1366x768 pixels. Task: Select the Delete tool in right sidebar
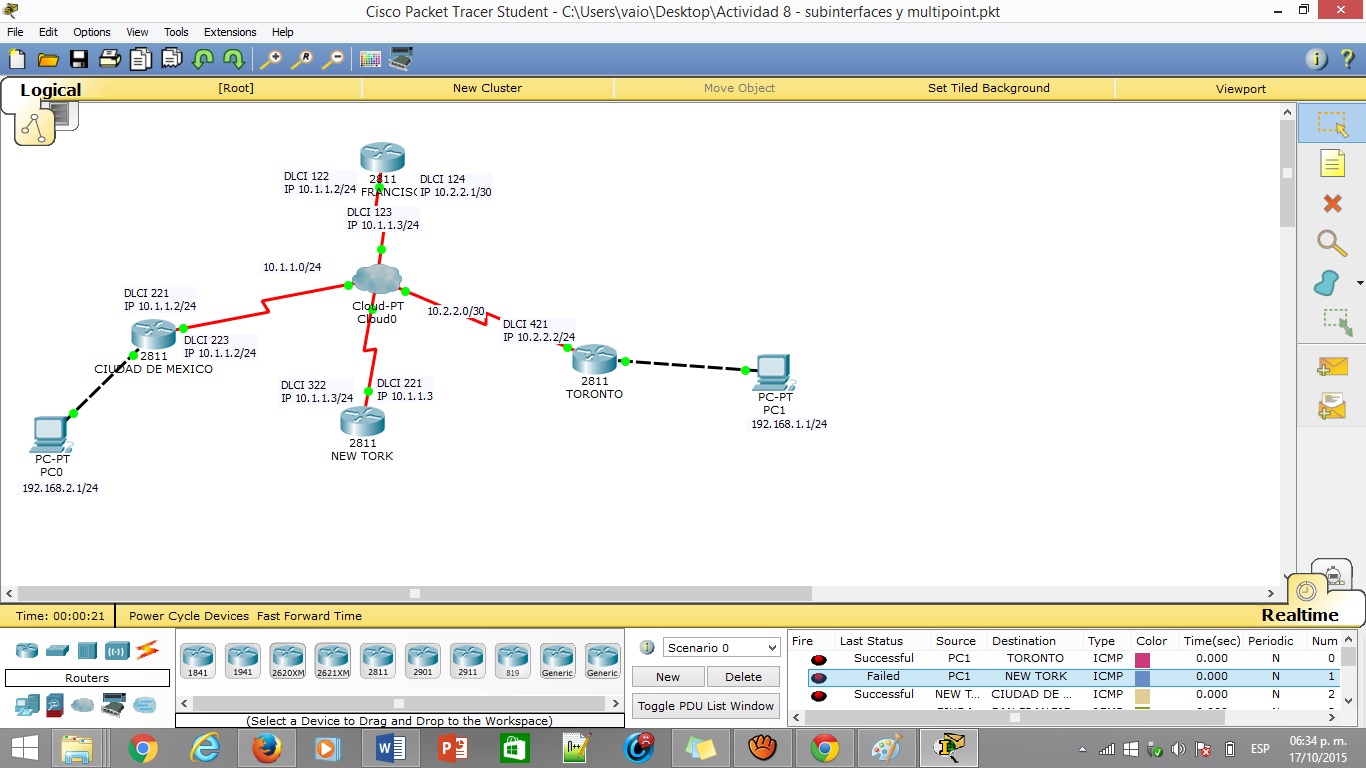pos(1331,203)
